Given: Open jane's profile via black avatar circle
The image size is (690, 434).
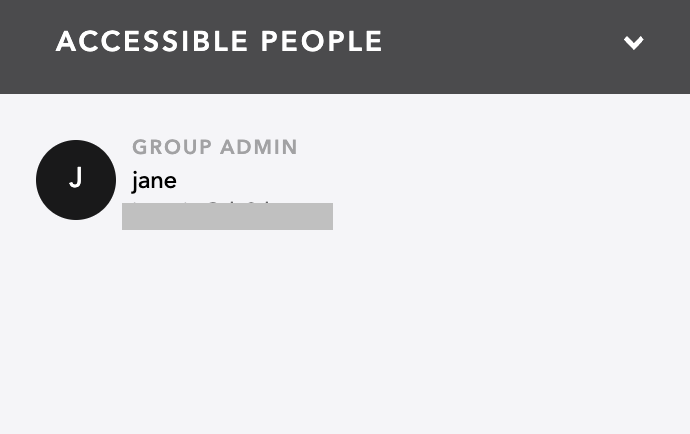Looking at the screenshot, I should click(76, 180).
